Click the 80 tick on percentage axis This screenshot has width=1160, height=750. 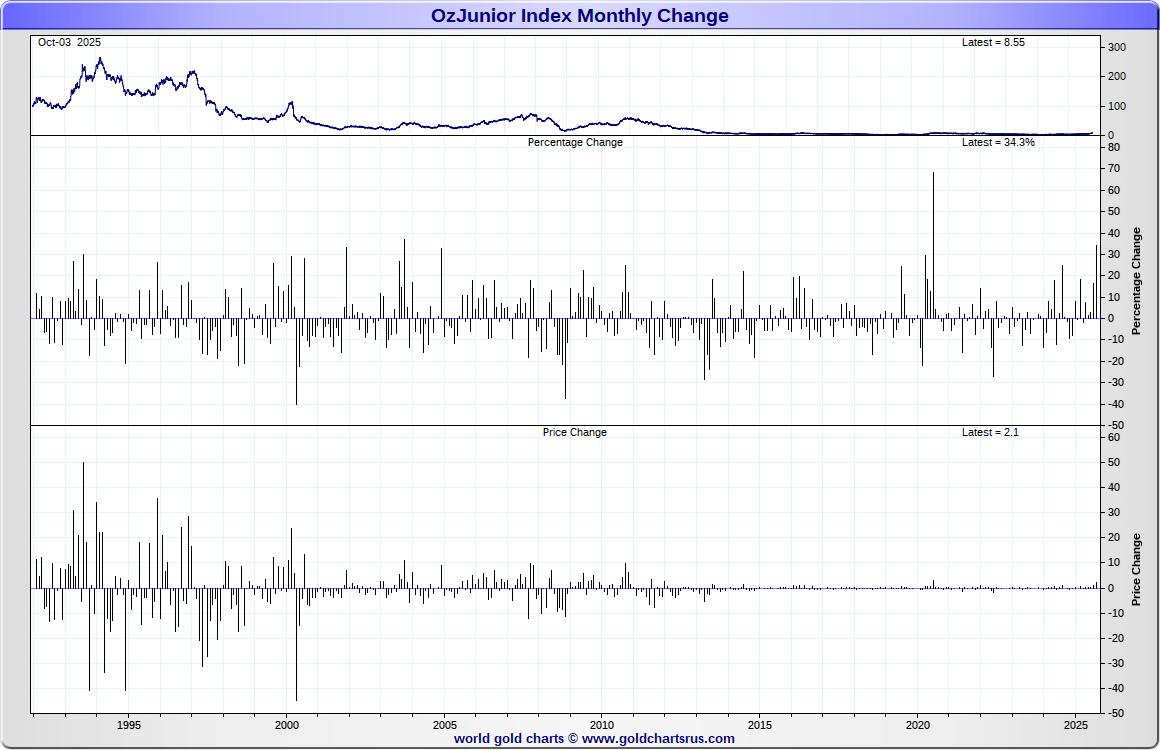(x=1114, y=147)
